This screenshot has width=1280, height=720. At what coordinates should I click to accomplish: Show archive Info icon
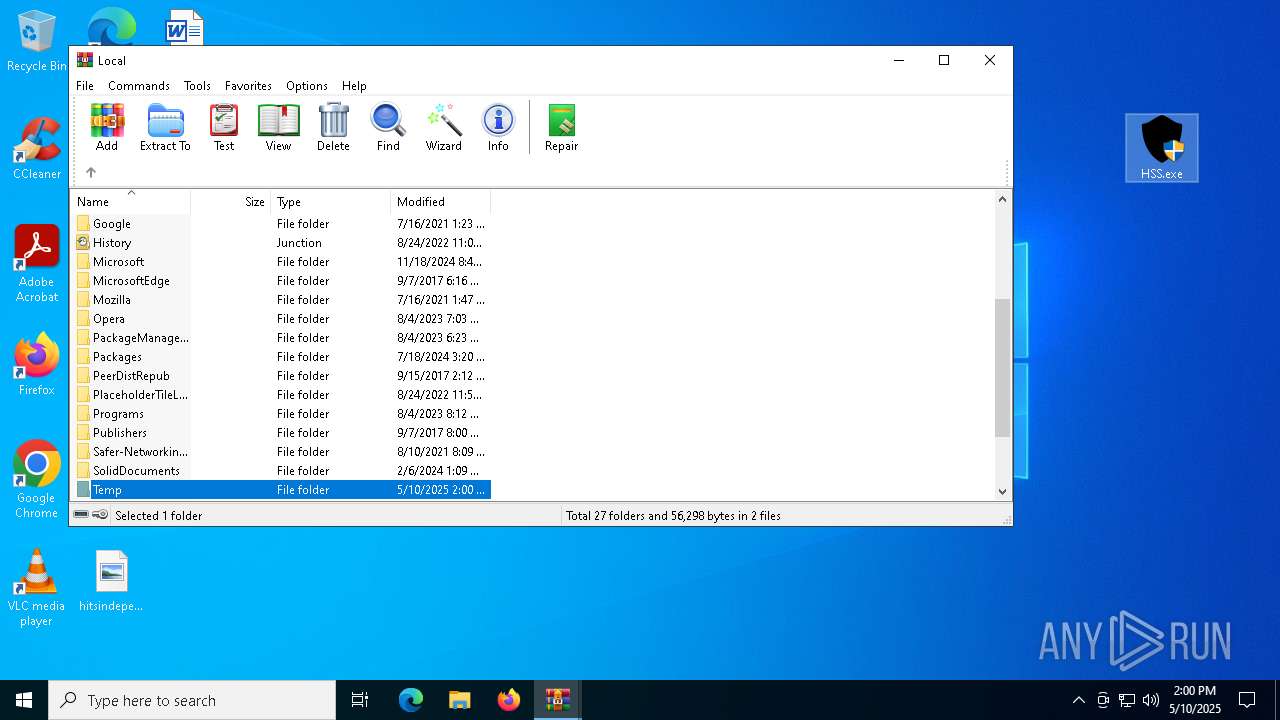pos(498,127)
